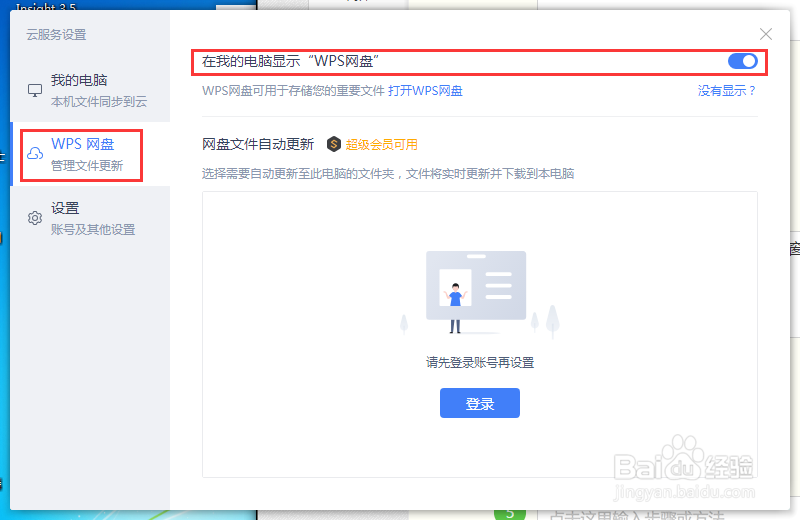This screenshot has height=520, width=800.
Task: Click the super member badge icon
Action: click(334, 144)
